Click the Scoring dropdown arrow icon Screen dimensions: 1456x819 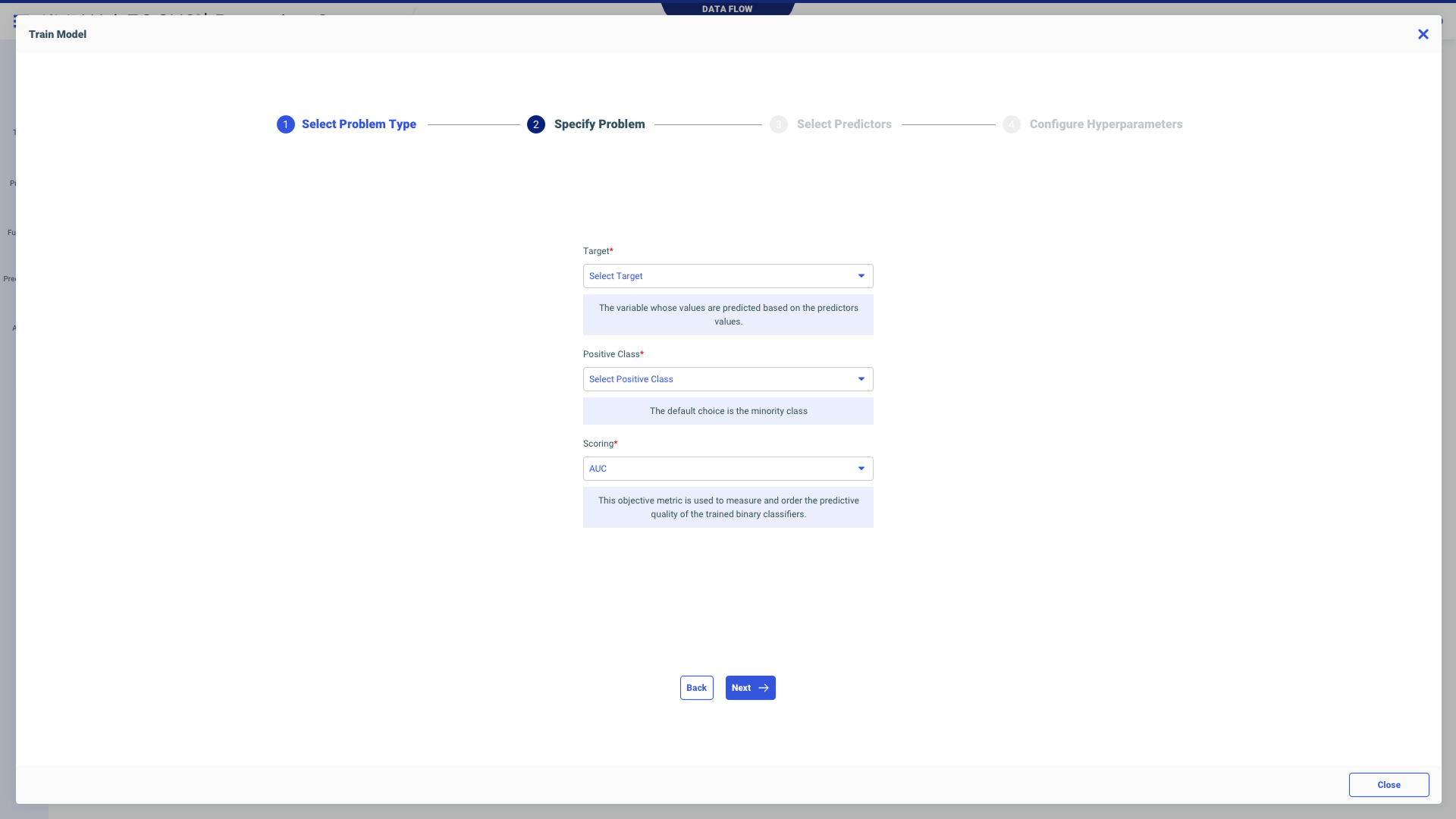click(861, 469)
